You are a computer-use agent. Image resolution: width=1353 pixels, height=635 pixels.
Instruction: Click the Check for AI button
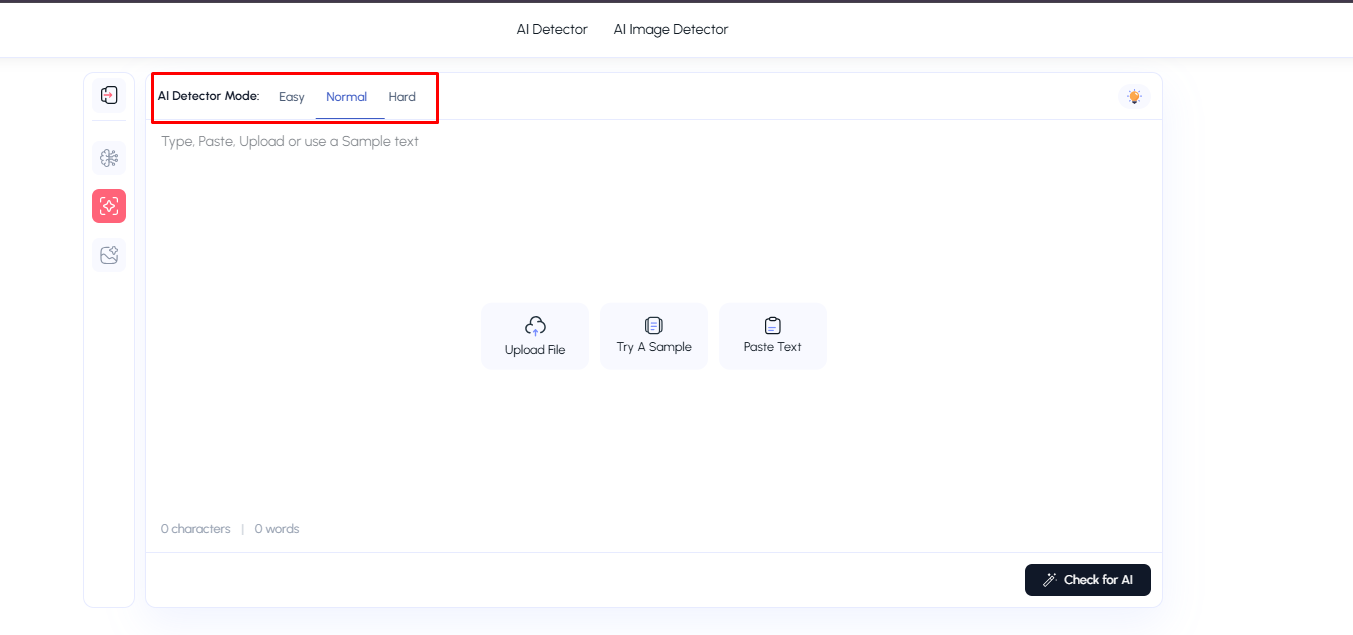(x=1088, y=580)
